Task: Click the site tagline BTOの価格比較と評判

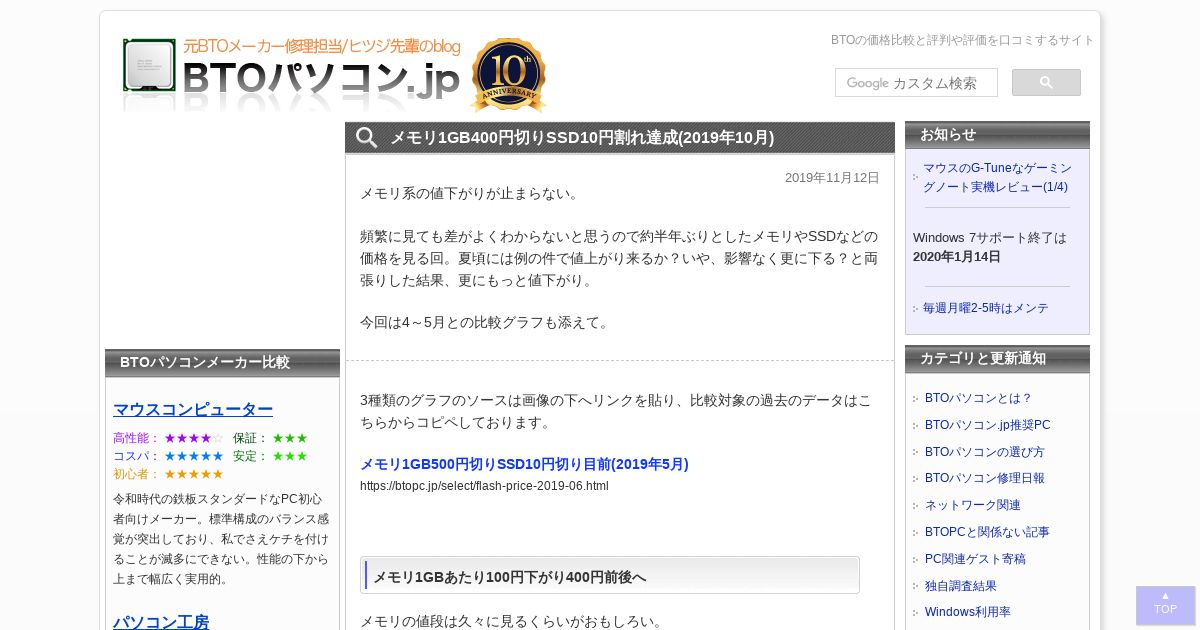Action: coord(962,40)
